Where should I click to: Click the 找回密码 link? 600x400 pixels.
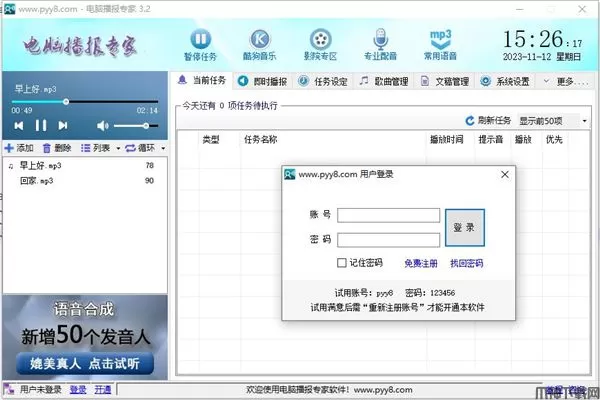click(x=467, y=263)
